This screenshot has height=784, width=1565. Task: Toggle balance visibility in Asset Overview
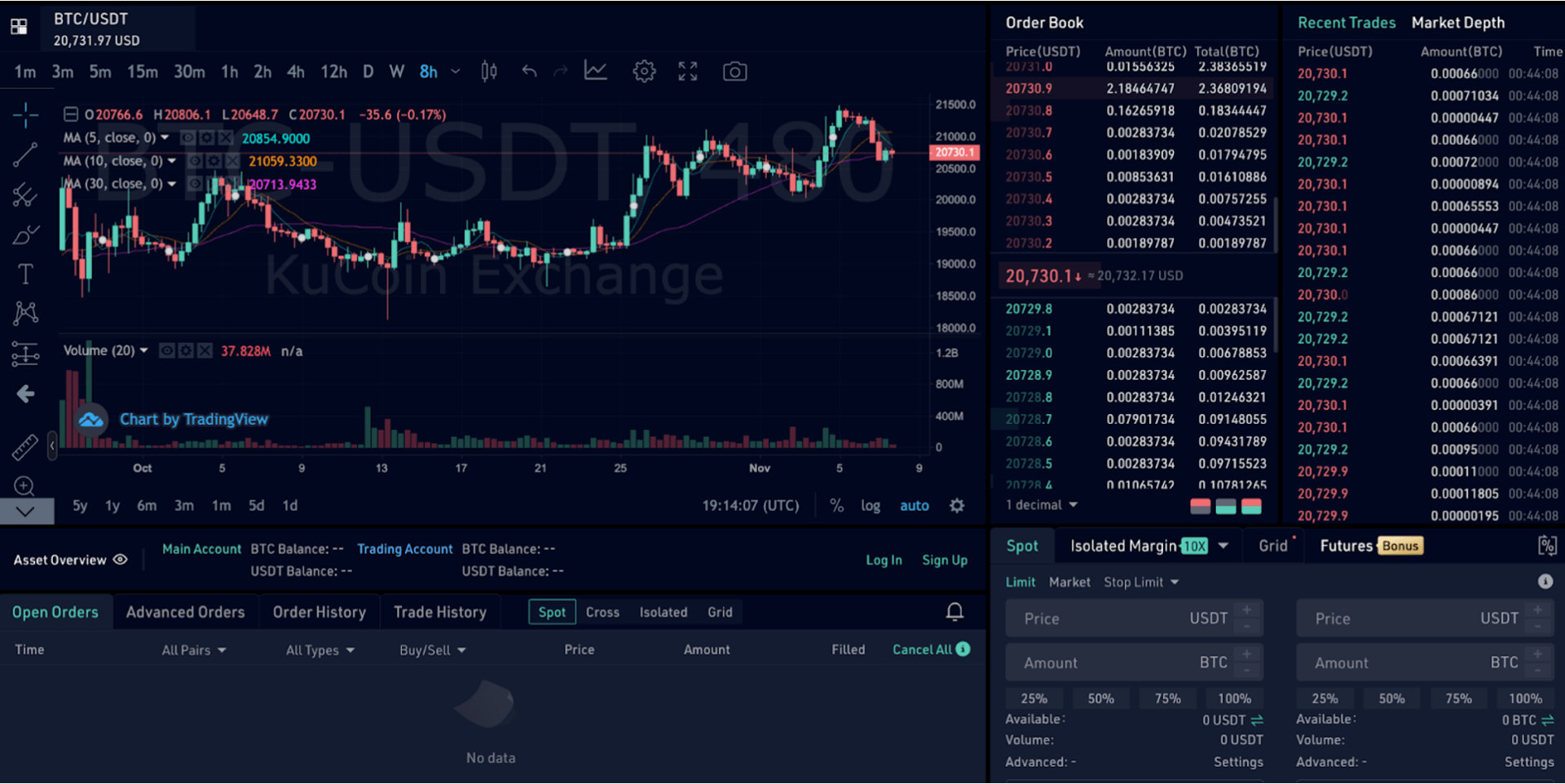click(x=121, y=560)
